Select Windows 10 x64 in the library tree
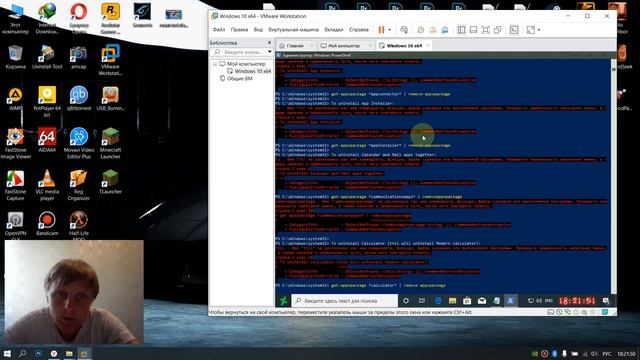Image resolution: width=640 pixels, height=360 pixels. (249, 71)
